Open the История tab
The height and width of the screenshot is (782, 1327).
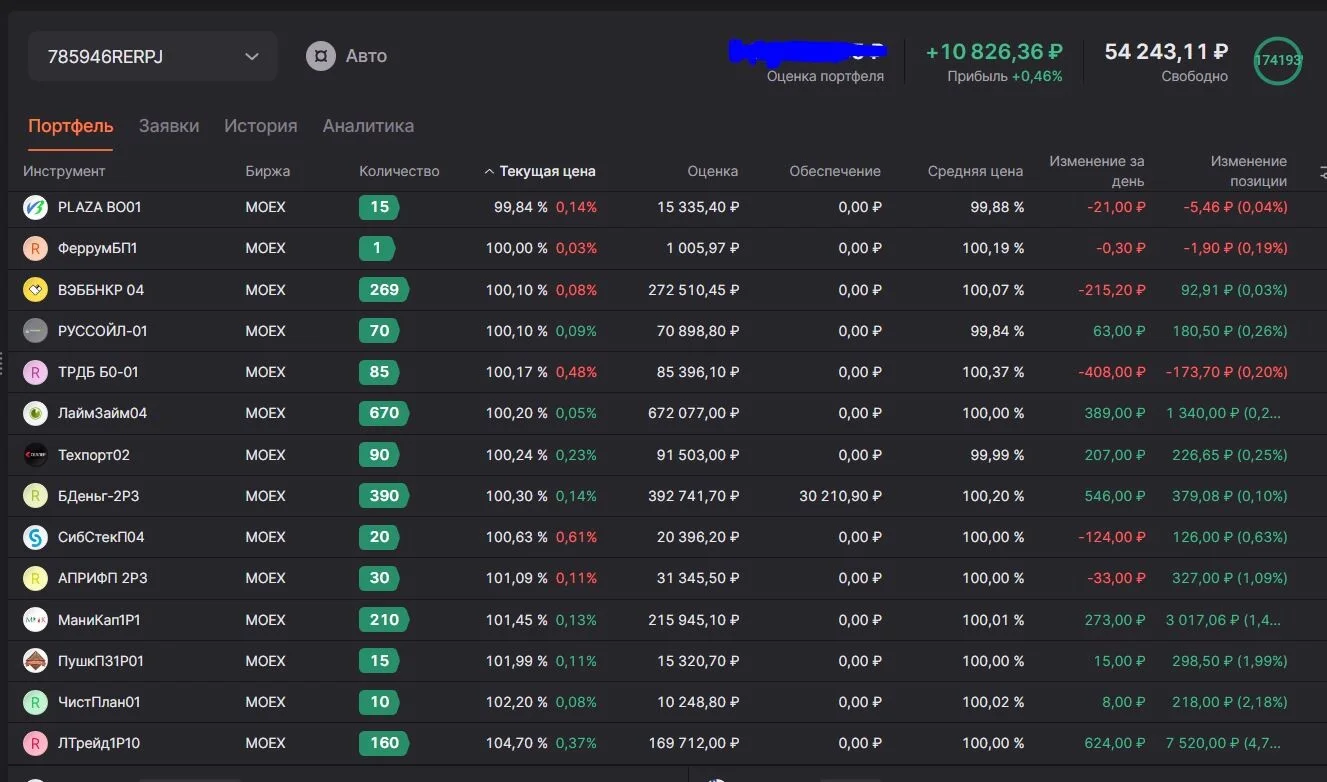[261, 126]
